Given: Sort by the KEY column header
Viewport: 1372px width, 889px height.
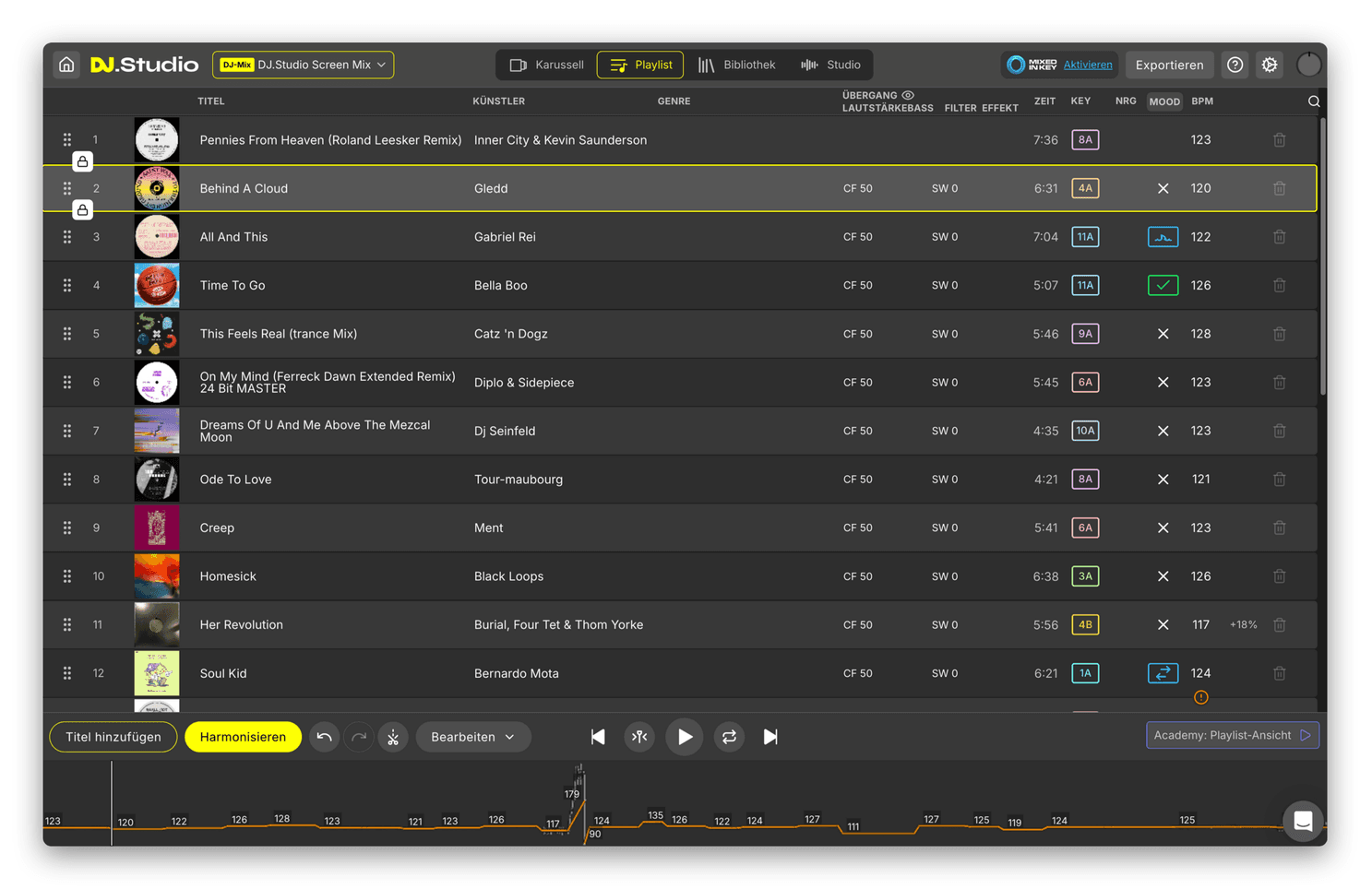Looking at the screenshot, I should [1080, 101].
